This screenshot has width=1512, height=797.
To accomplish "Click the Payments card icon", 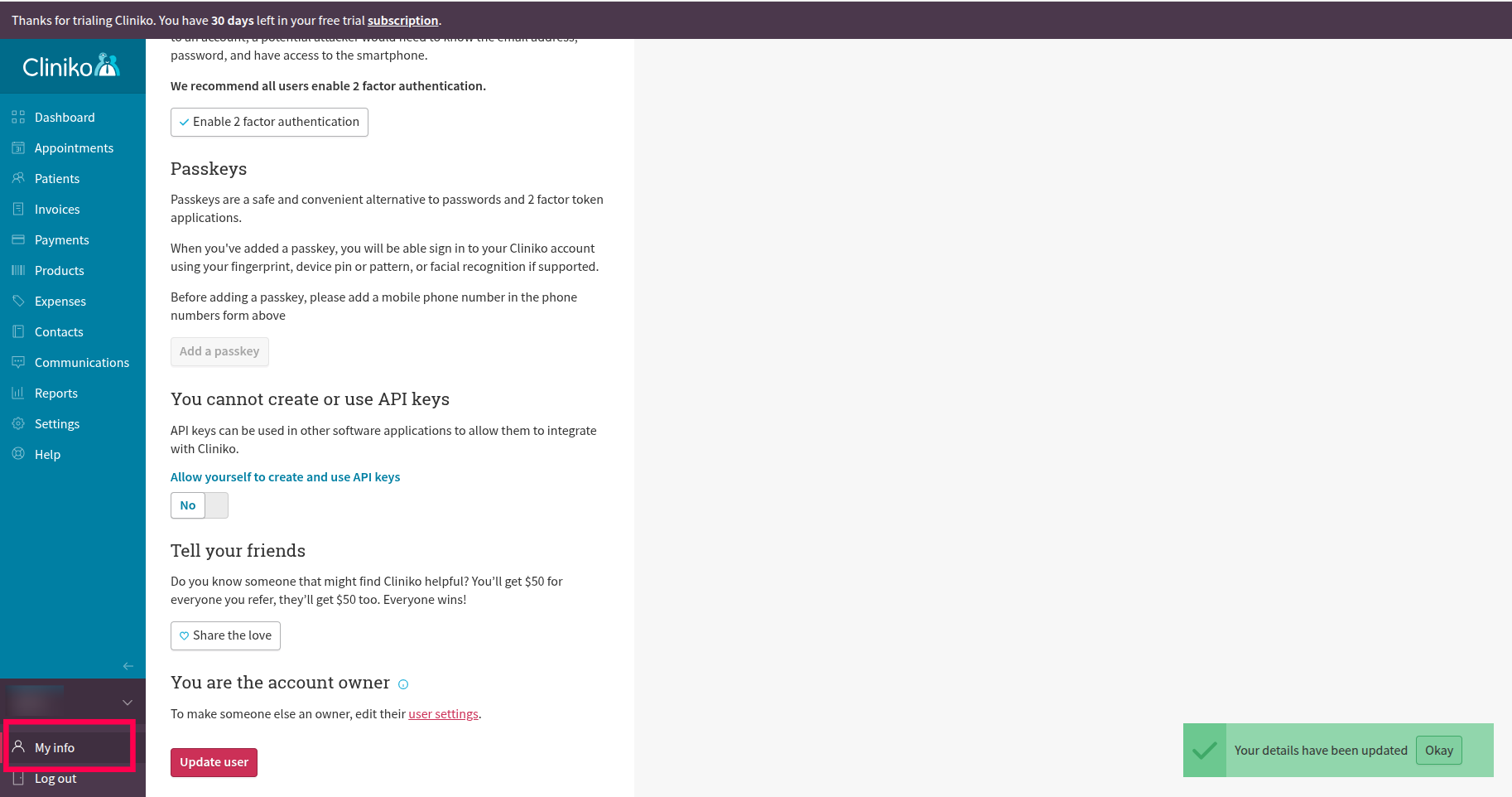I will point(18,240).
